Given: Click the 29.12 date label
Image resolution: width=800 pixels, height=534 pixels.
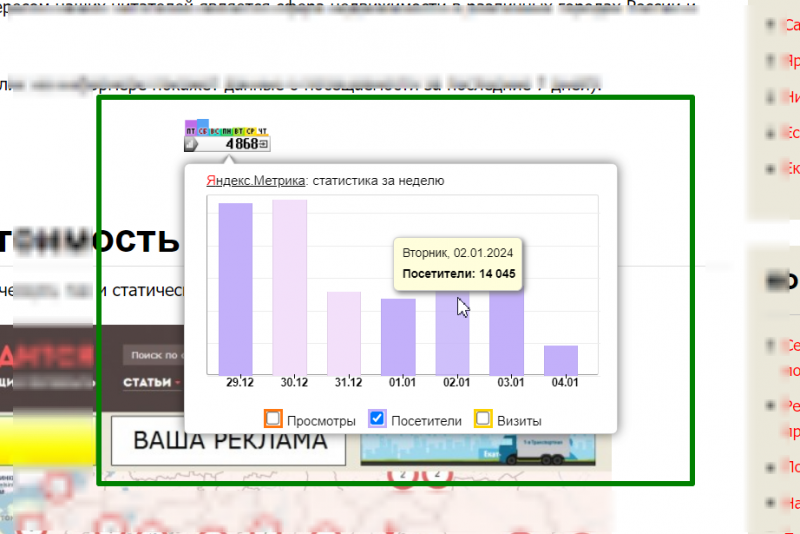Looking at the screenshot, I should coord(240,383).
